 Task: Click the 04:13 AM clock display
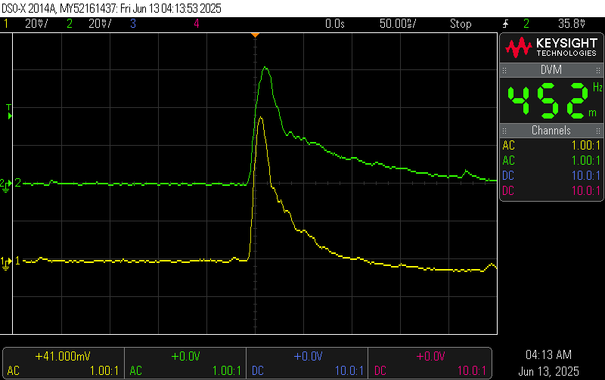coord(548,355)
